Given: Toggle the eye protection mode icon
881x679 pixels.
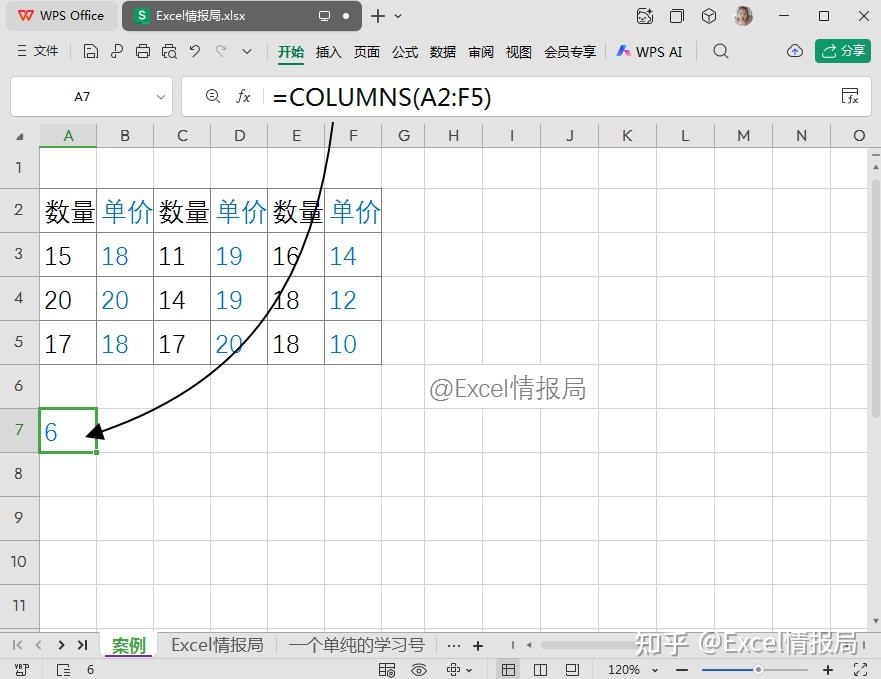Looking at the screenshot, I should [419, 669].
